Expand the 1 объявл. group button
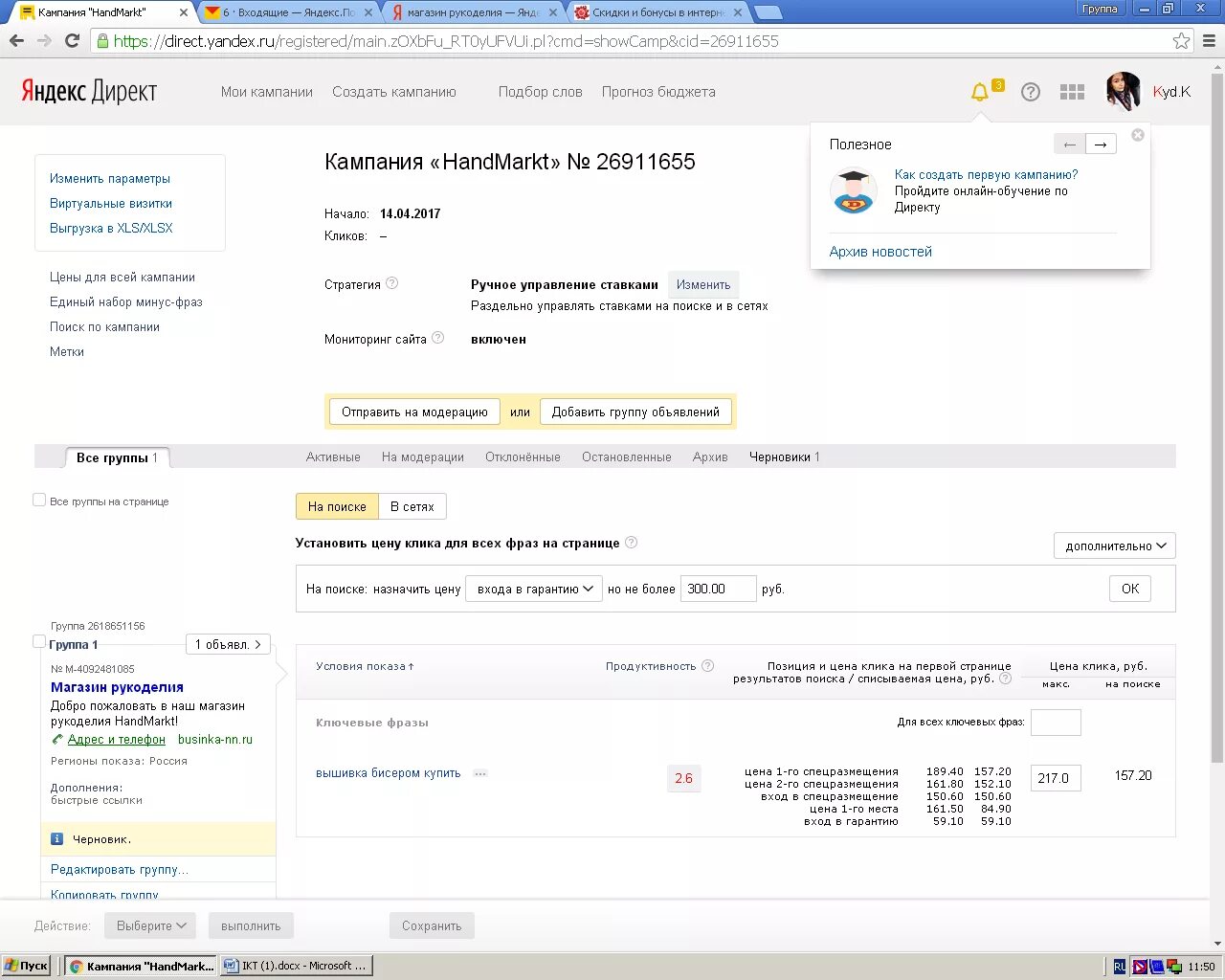Image resolution: width=1225 pixels, height=980 pixels. (x=228, y=644)
